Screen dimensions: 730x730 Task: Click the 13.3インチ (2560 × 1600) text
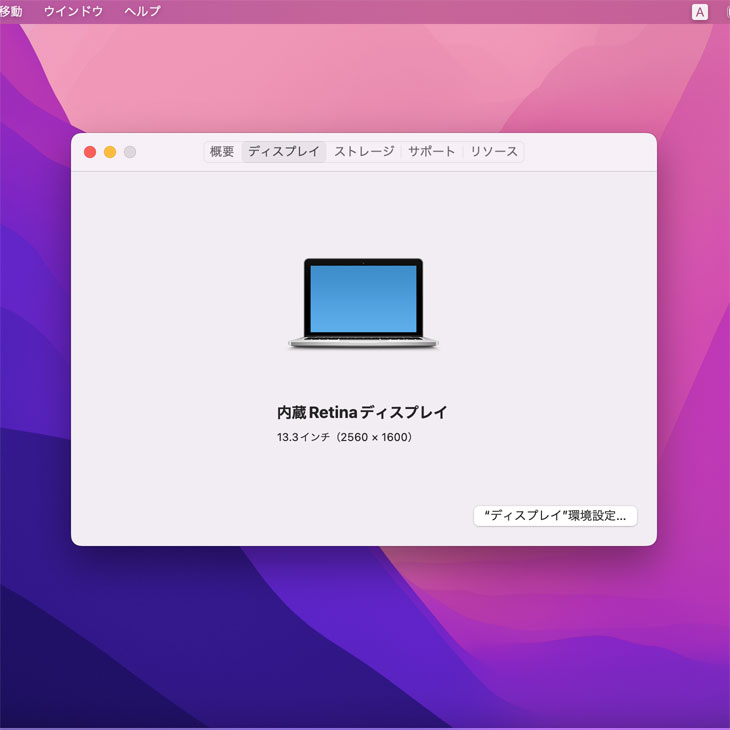345,438
